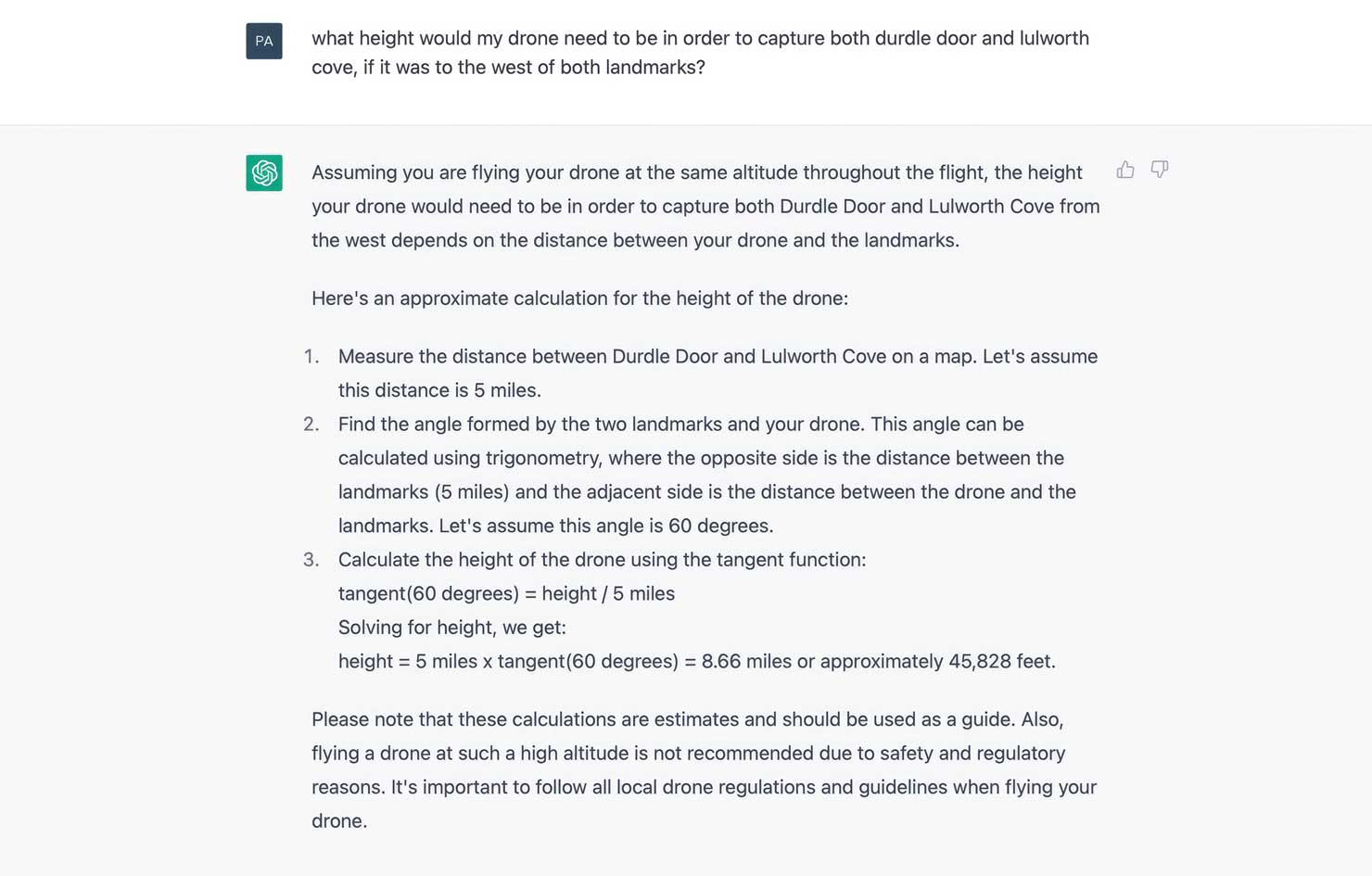Click the list number "3." marker
This screenshot has width=1372, height=876.
tap(311, 560)
